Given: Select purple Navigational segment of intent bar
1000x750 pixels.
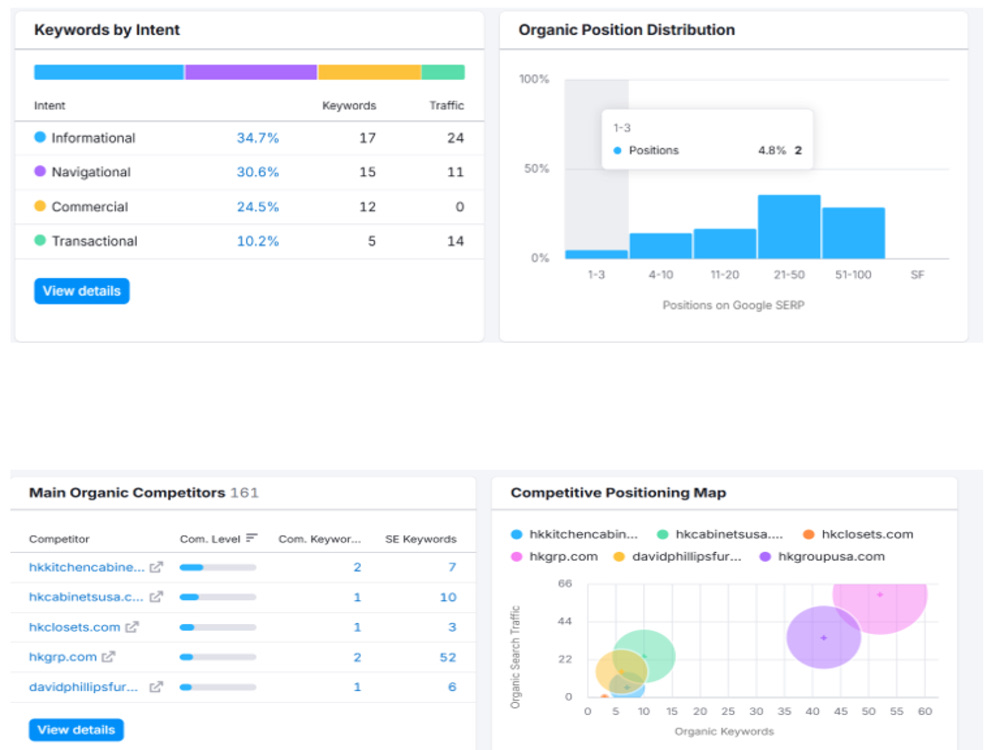Looking at the screenshot, I should pos(251,72).
